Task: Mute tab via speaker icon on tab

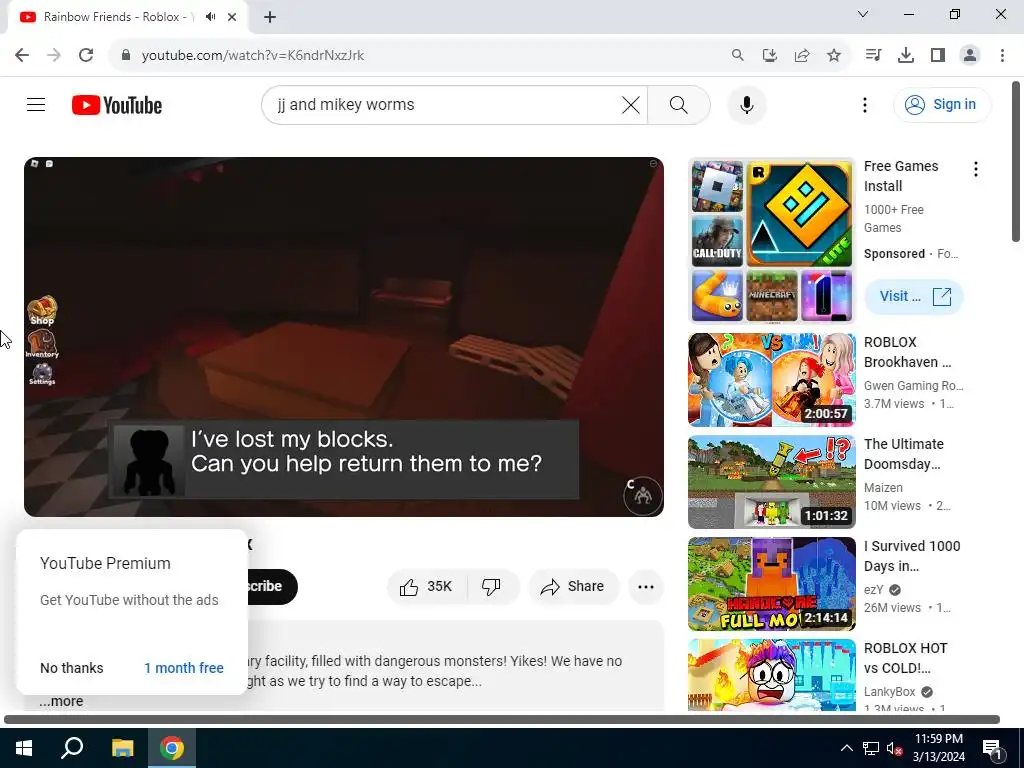Action: [x=210, y=17]
